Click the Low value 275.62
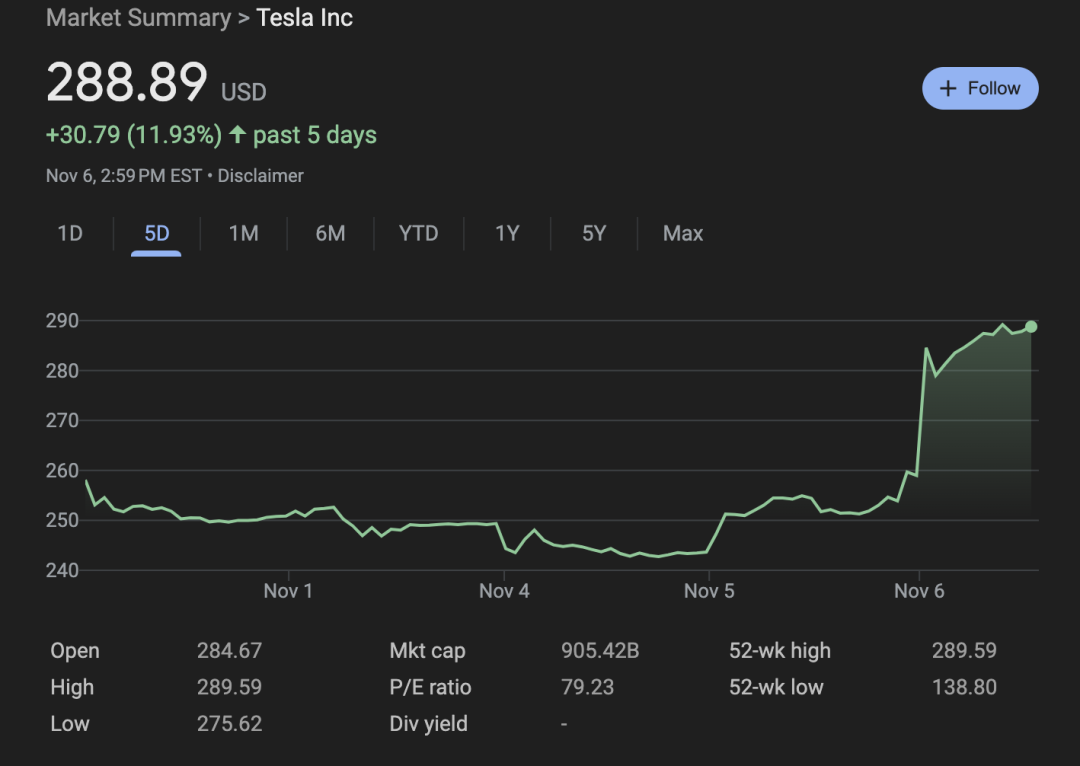1080x766 pixels. click(x=229, y=724)
